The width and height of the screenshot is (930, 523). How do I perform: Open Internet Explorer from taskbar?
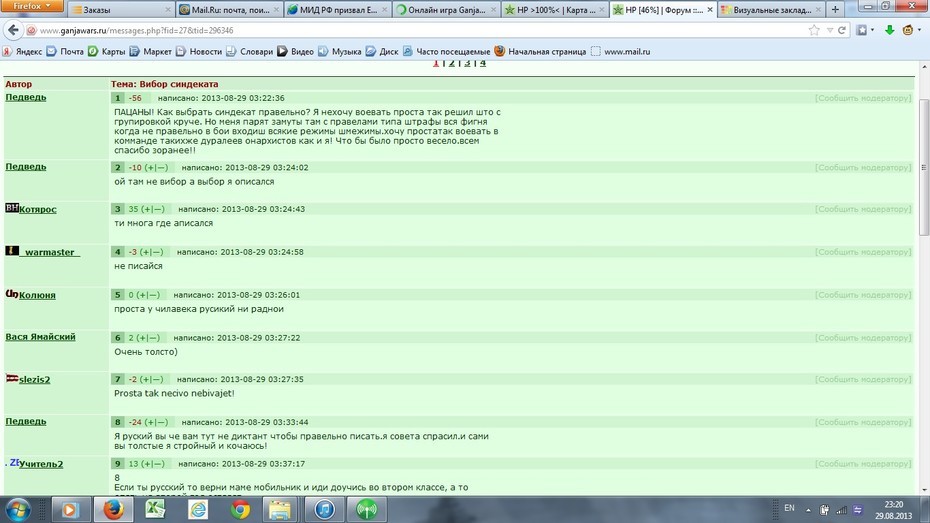click(198, 510)
